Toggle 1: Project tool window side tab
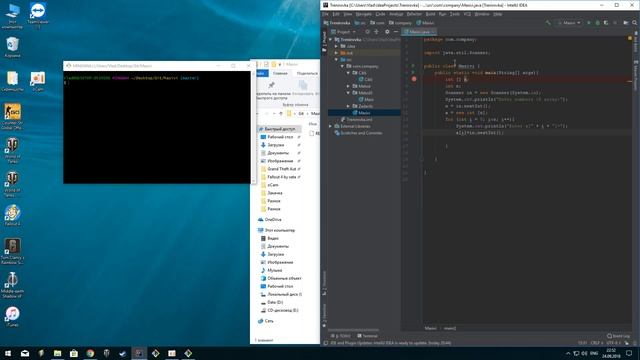The height and width of the screenshot is (360, 640). (324, 42)
